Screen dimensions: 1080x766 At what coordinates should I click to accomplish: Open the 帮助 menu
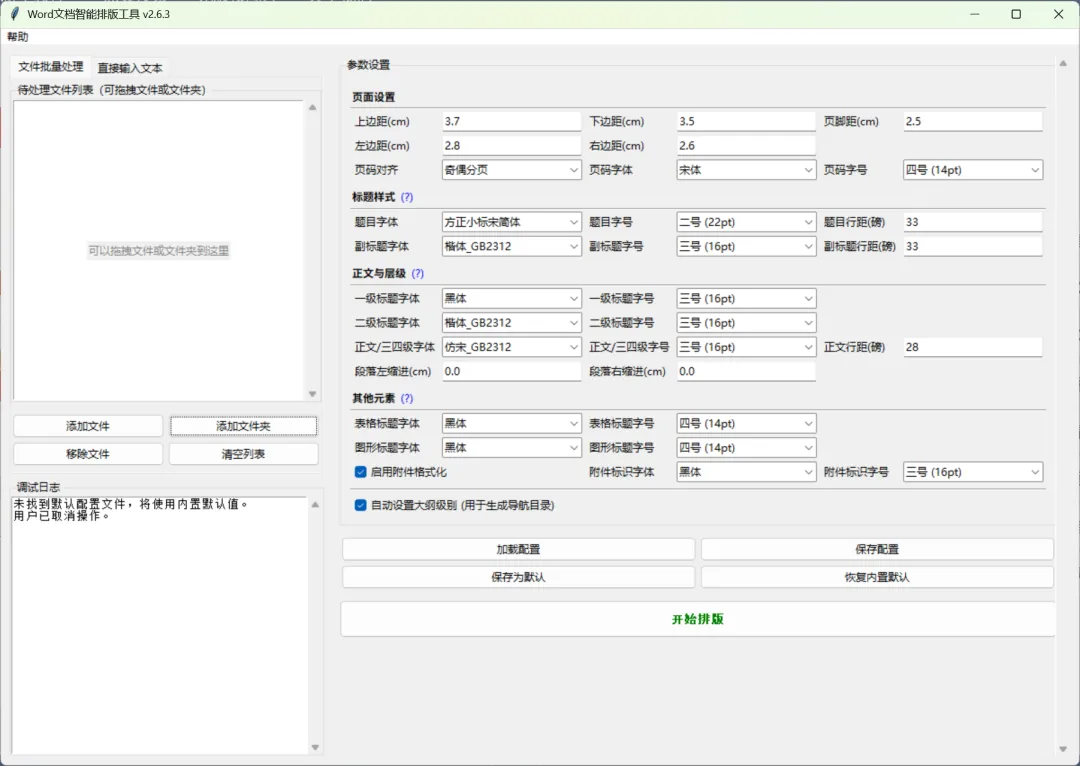pos(18,37)
